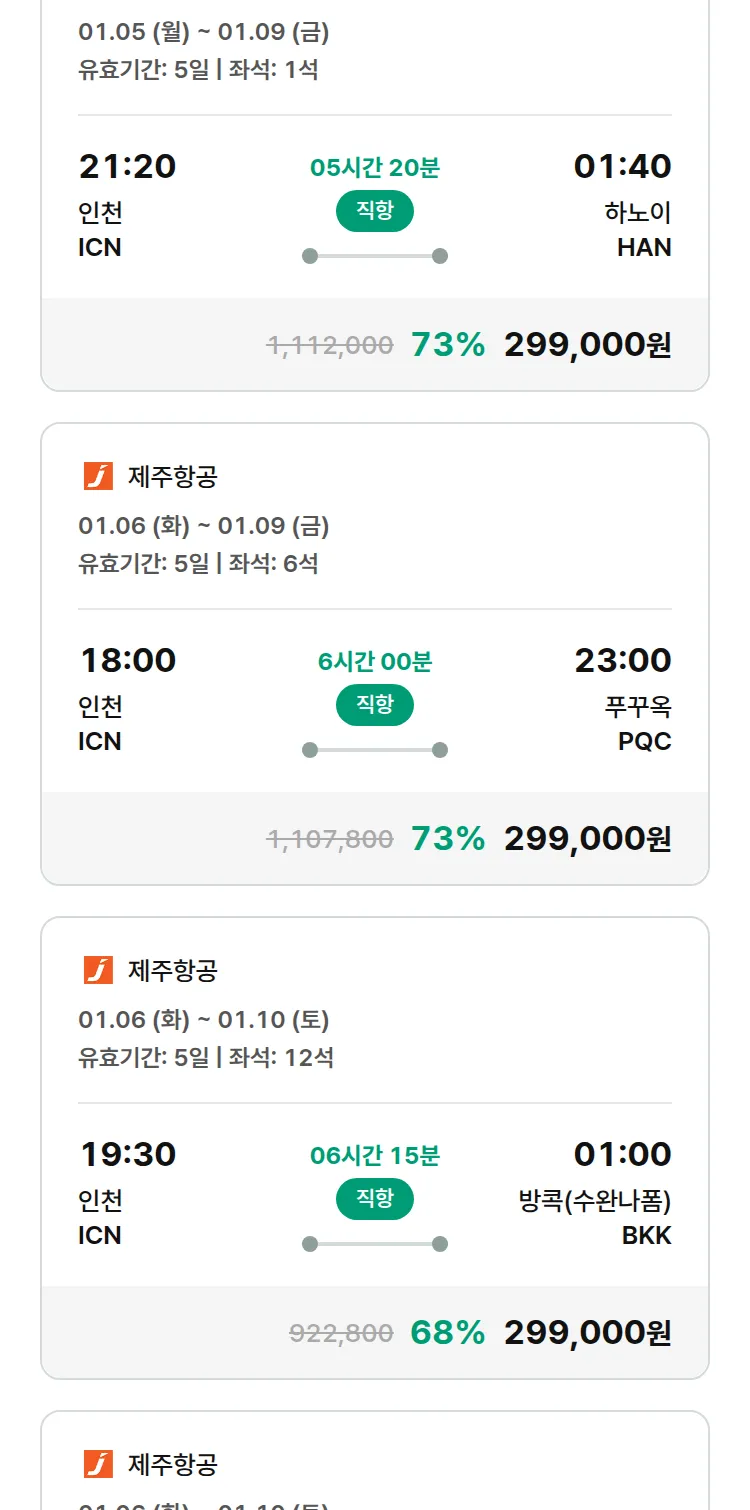Click the 68% discount on the Bangkok flight
The width and height of the screenshot is (750, 1510).
447,1333
